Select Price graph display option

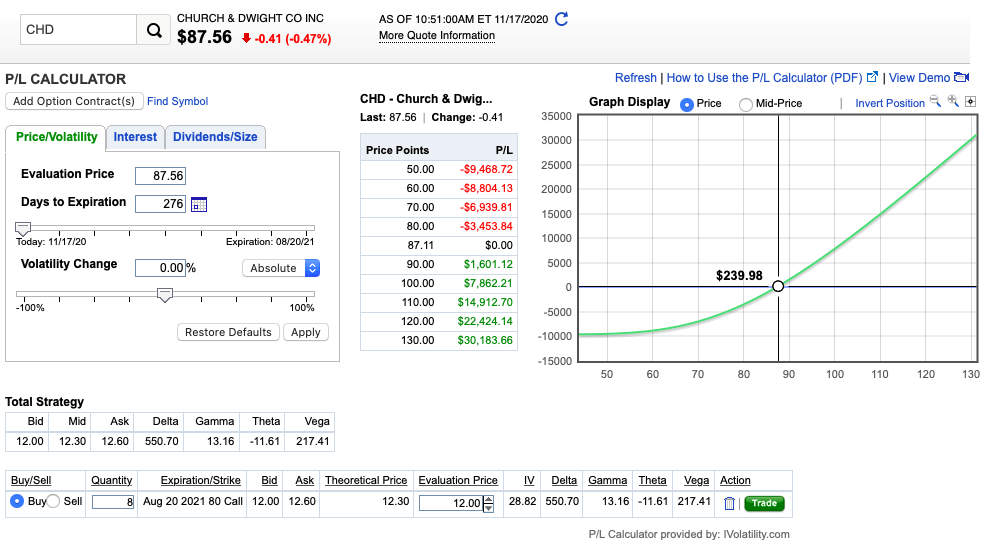pyautogui.click(x=687, y=104)
